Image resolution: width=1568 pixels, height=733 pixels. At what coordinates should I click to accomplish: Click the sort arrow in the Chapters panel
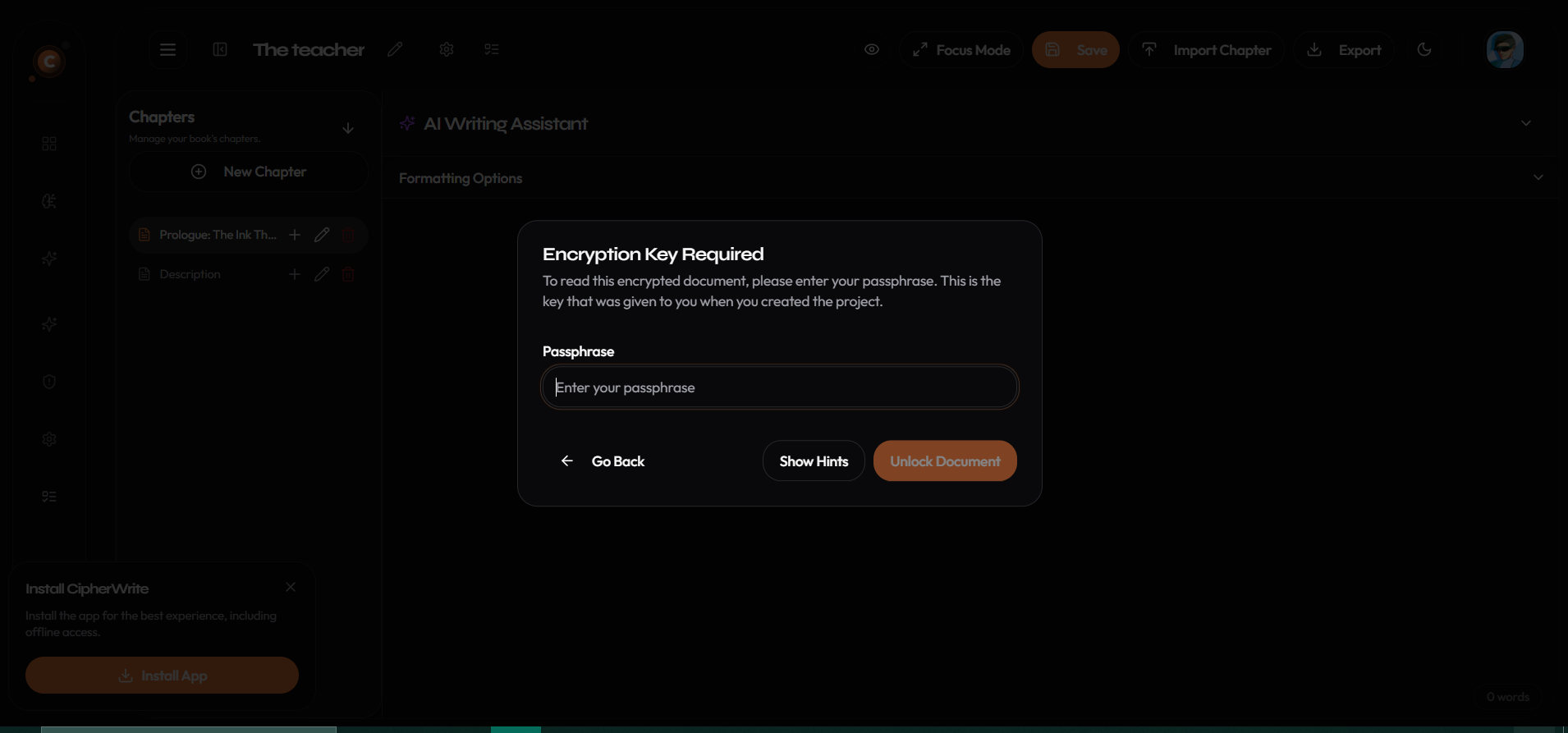(348, 128)
